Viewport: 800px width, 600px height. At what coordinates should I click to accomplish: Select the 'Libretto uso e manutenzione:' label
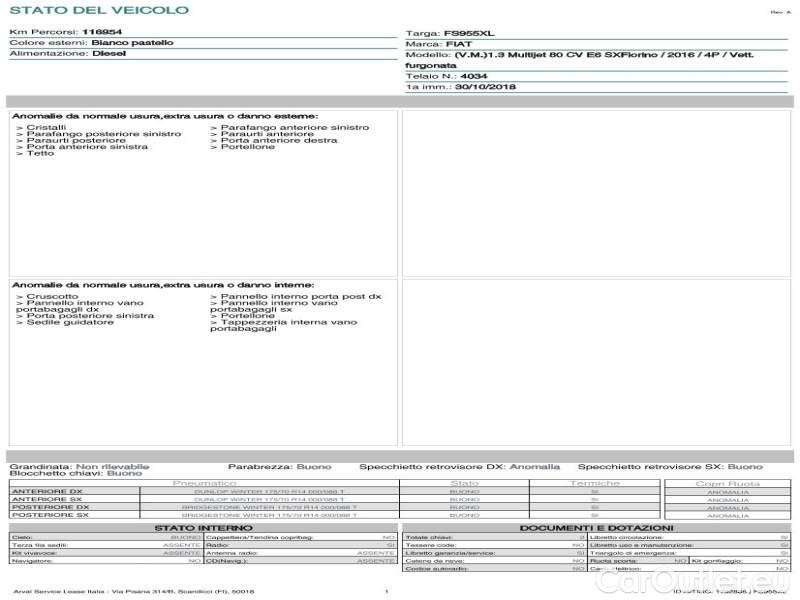point(642,545)
